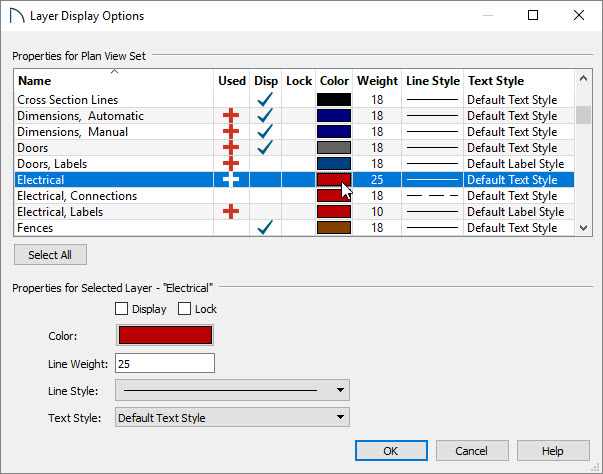
Task: Click the sort arrow above the Name column
Action: (x=114, y=72)
